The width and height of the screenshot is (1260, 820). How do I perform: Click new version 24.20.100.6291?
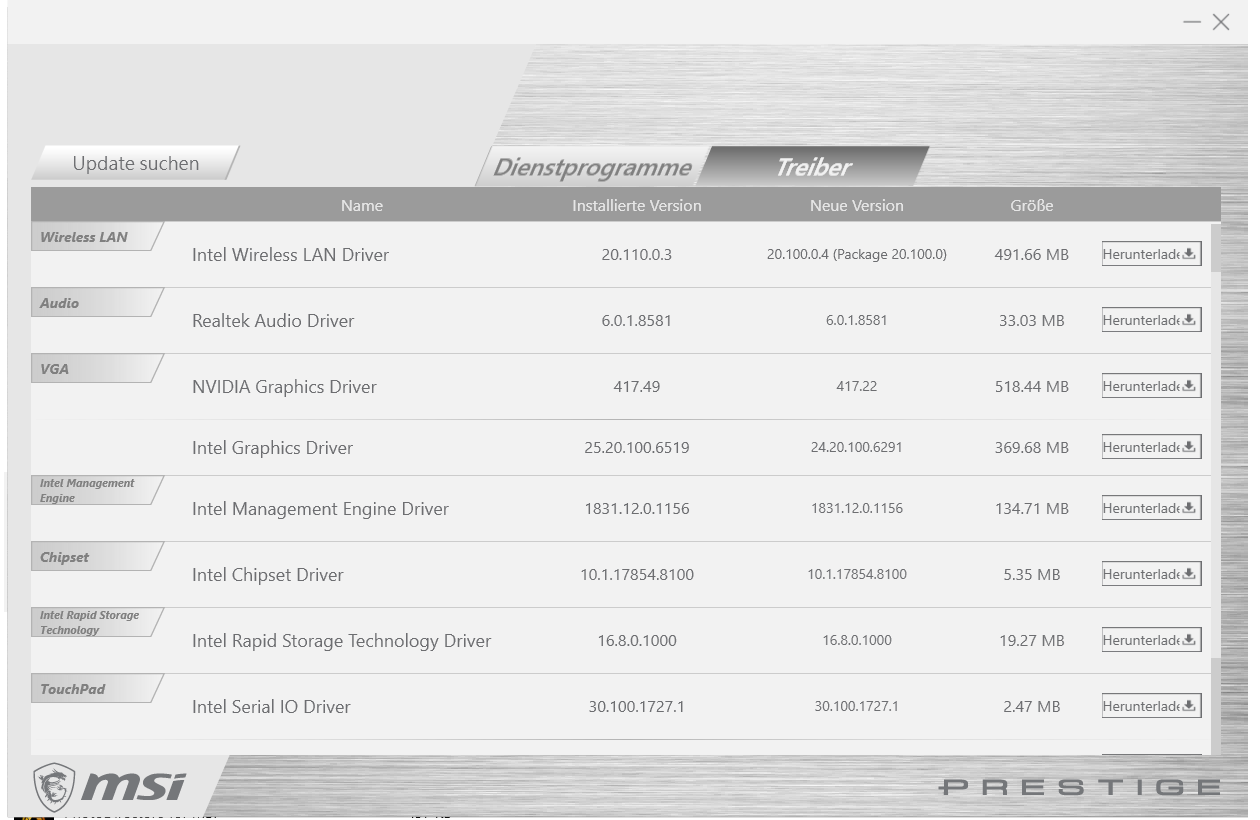tap(856, 448)
